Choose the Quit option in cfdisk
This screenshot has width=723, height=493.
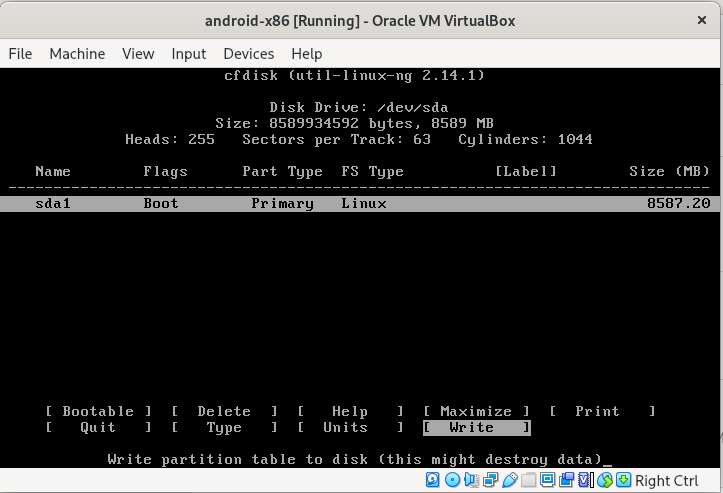(98, 427)
